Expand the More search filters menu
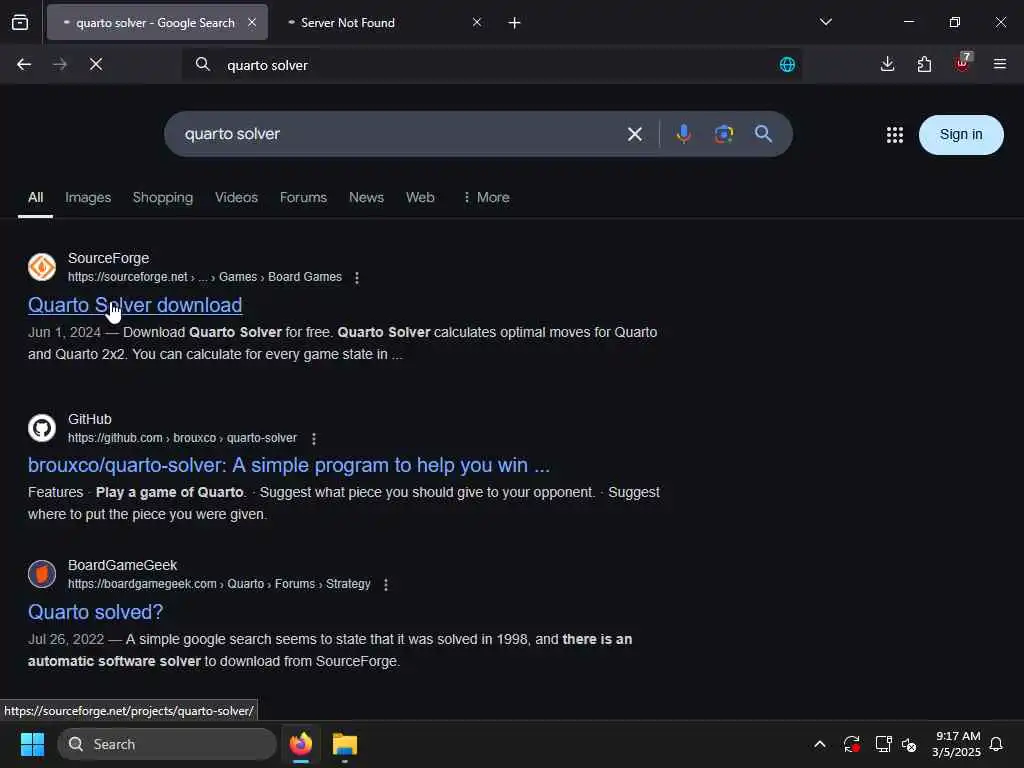 [486, 197]
